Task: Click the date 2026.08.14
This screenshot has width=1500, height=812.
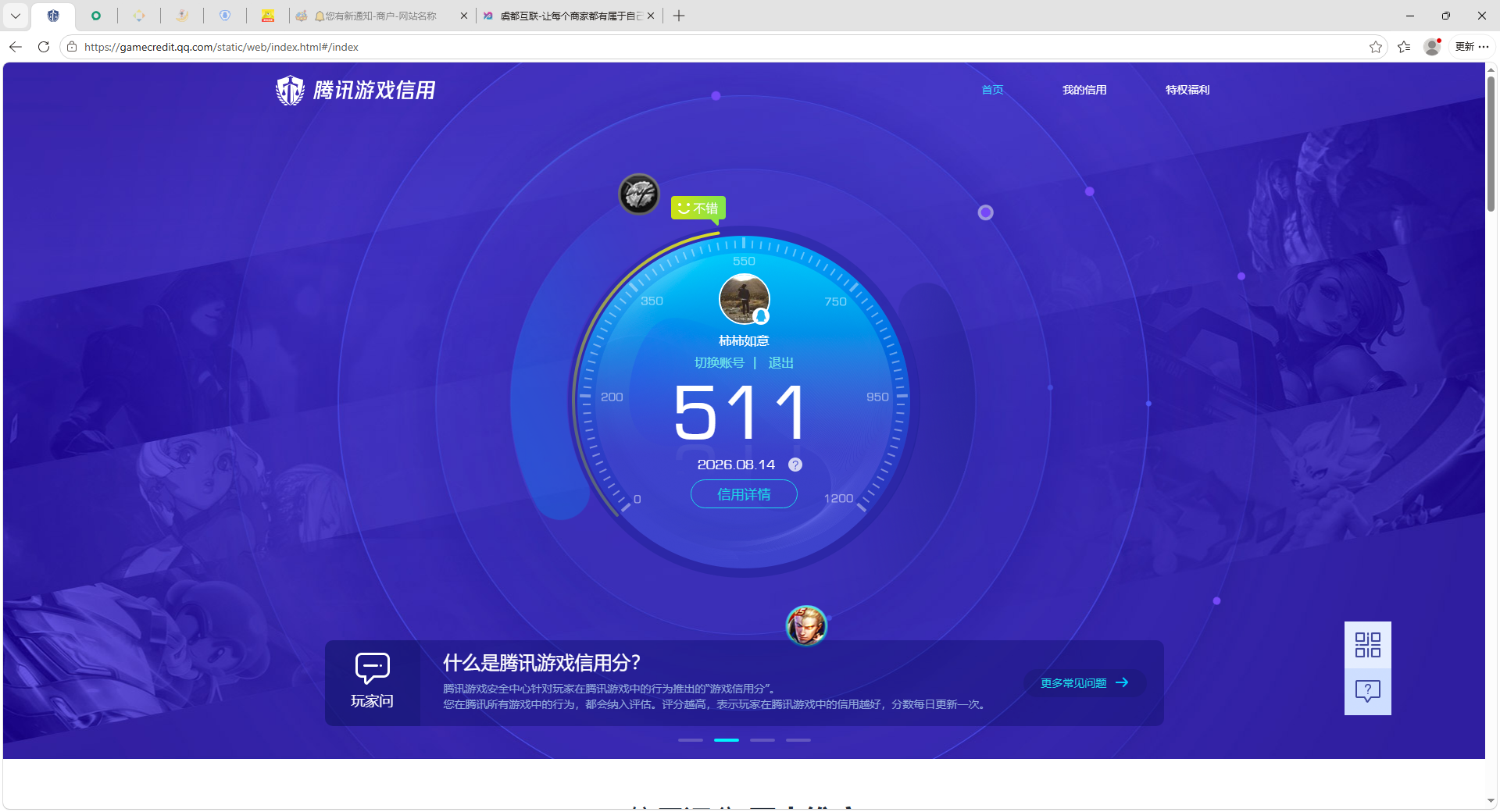Action: point(736,465)
